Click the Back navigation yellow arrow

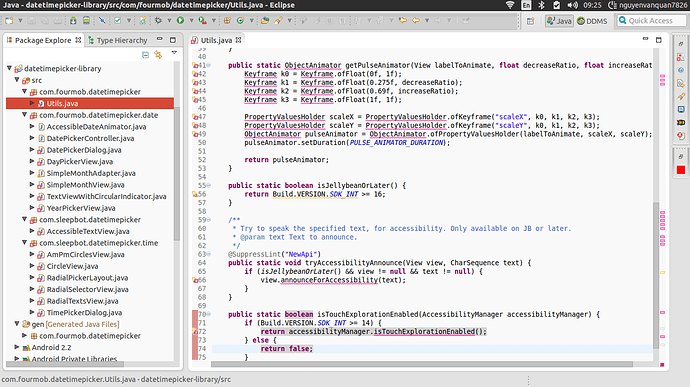416,20
